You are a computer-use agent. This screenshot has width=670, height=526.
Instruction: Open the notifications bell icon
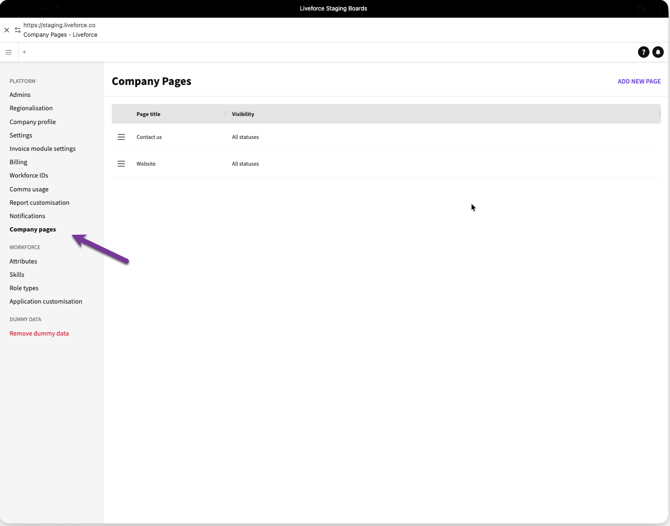(x=658, y=52)
